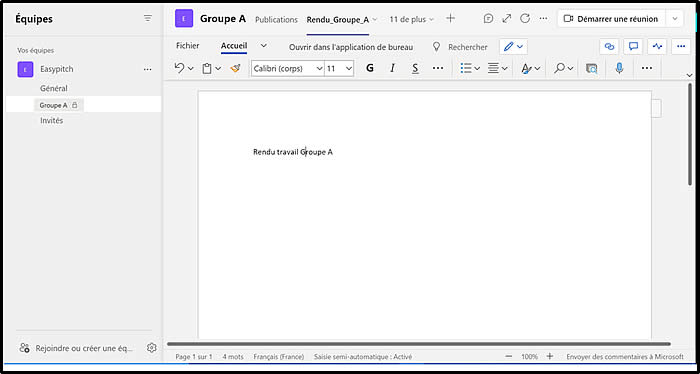This screenshot has width=700, height=374.
Task: Zoom out with the minus button
Action: [x=509, y=356]
